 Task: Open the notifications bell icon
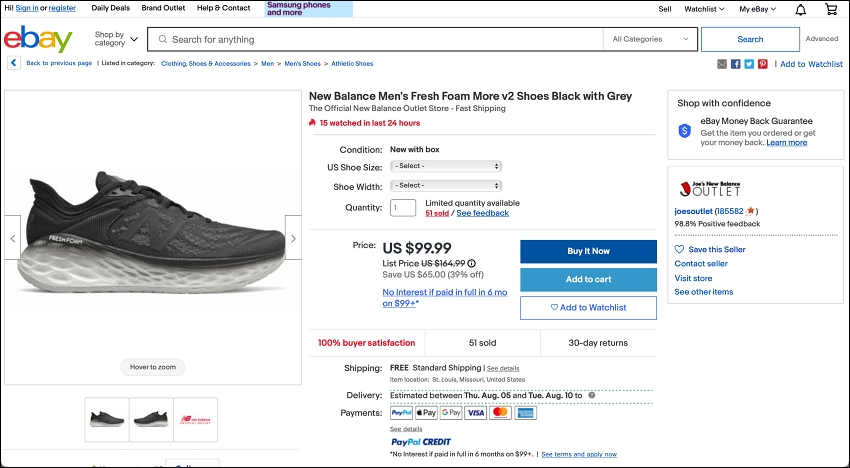click(x=800, y=9)
